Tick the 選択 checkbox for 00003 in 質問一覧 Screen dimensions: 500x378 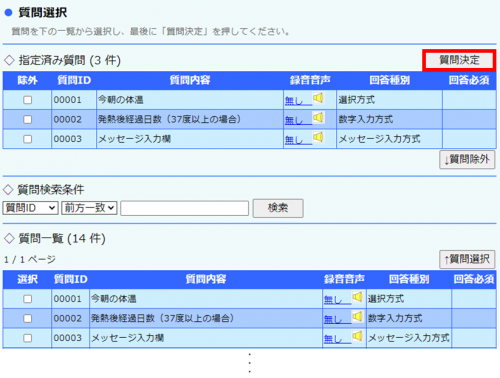[x=28, y=338]
